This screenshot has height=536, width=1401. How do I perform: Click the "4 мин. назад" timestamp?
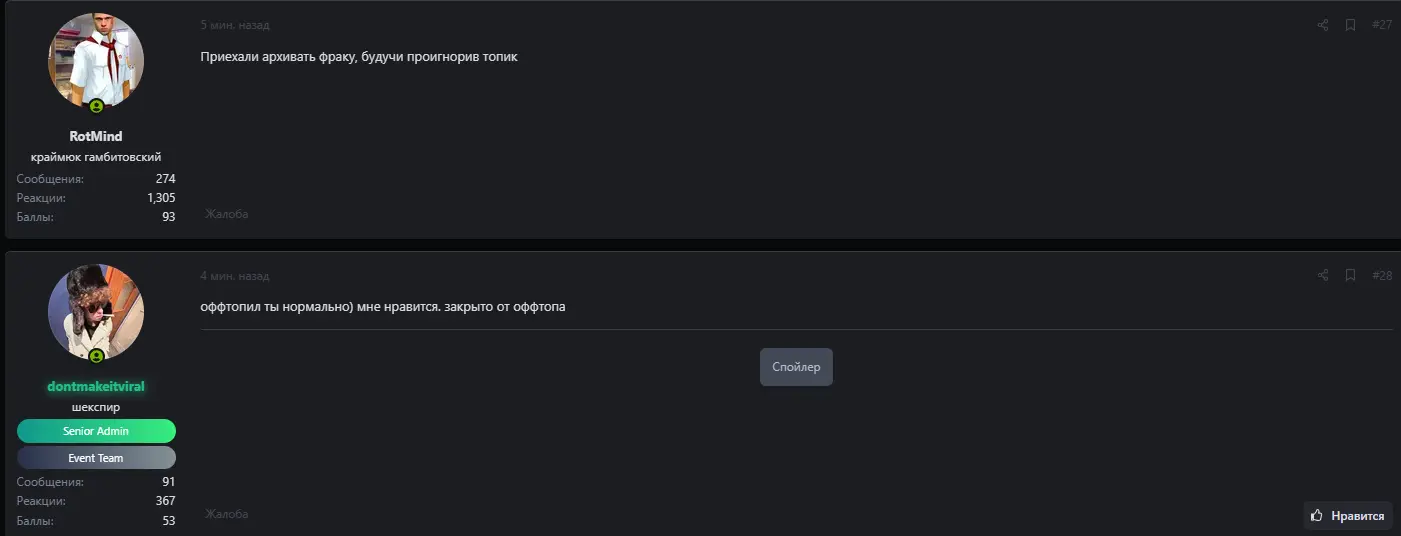tap(234, 276)
